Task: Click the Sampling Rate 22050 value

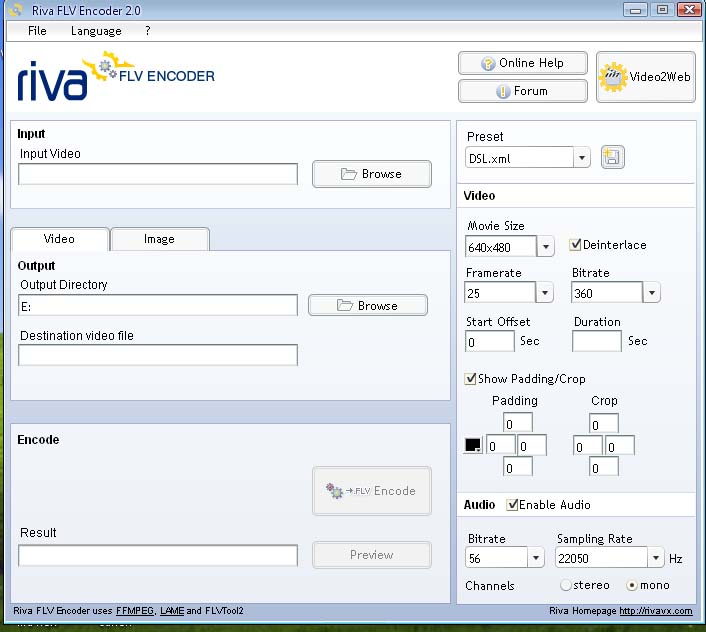Action: click(602, 558)
